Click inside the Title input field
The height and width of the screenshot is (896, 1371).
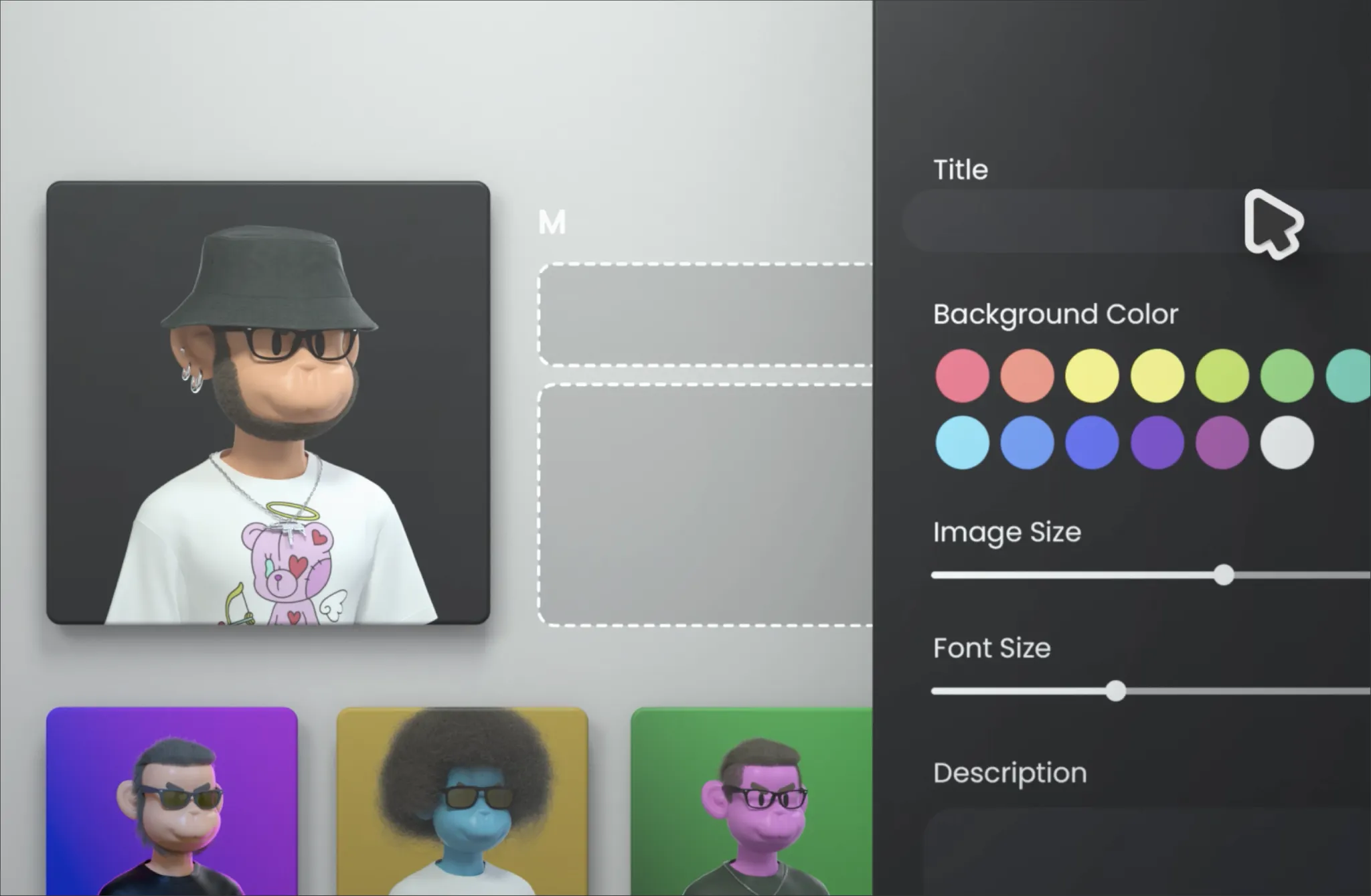coord(1071,221)
